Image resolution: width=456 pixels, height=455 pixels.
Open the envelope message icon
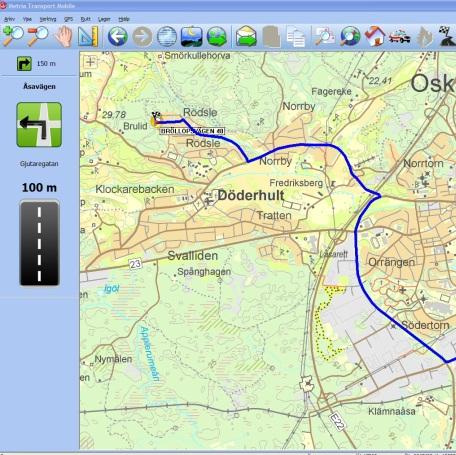246,36
